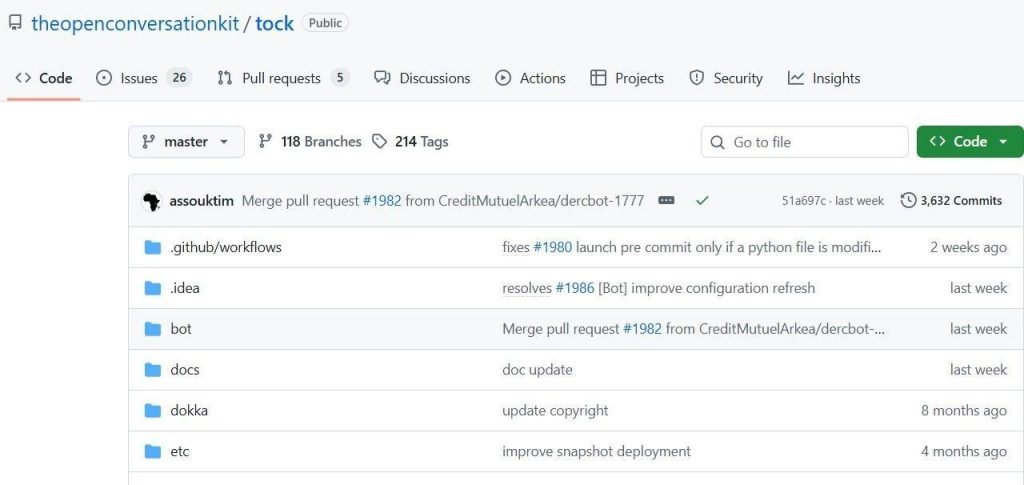Image resolution: width=1024 pixels, height=485 pixels.
Task: Open the Actions tab
Action: click(x=530, y=78)
